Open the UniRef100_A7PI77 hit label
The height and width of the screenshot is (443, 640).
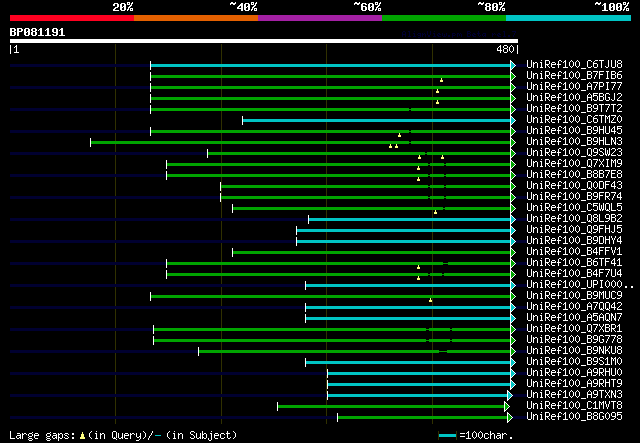point(574,87)
